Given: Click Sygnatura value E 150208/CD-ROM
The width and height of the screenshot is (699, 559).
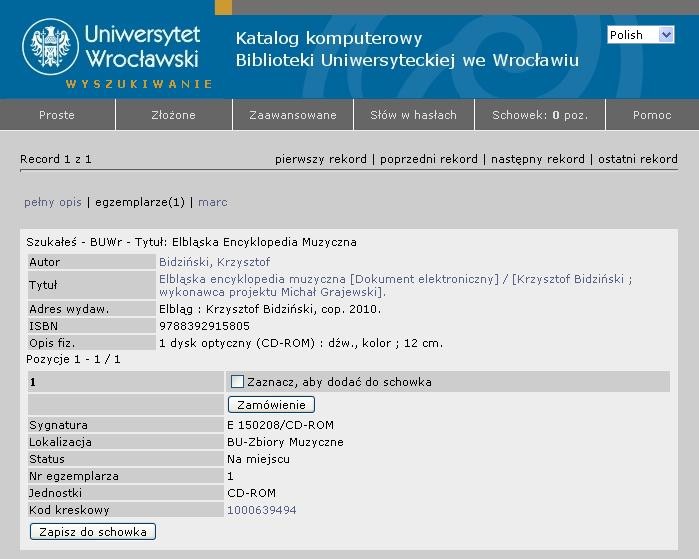Looking at the screenshot, I should pos(280,425).
